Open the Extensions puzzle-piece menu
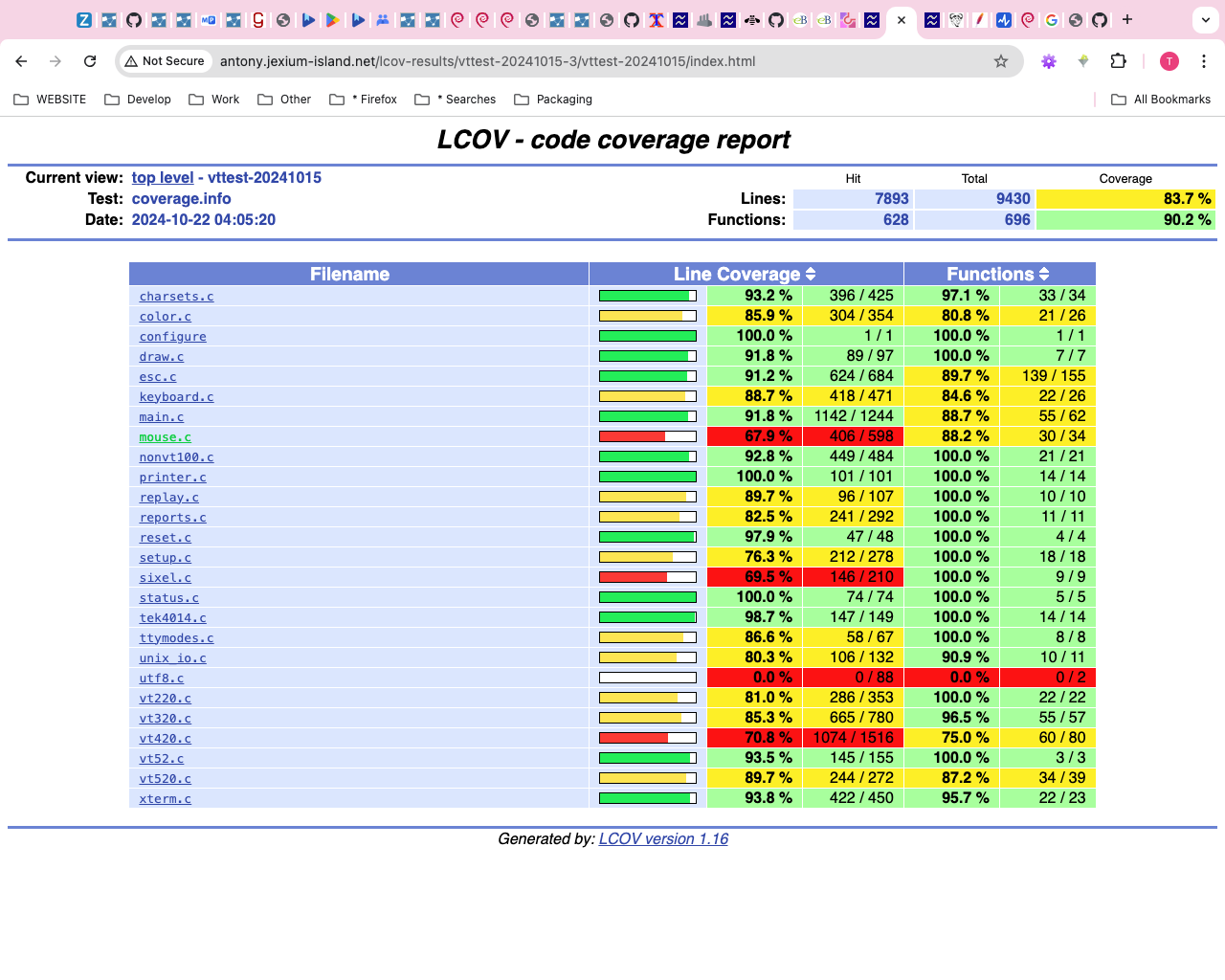The image size is (1225, 980). pyautogui.click(x=1118, y=61)
